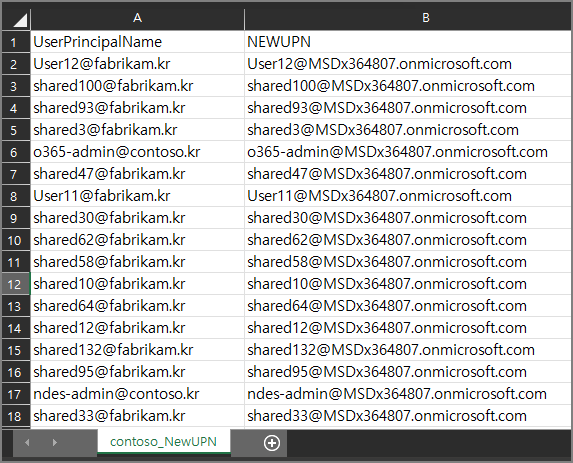Image resolution: width=573 pixels, height=463 pixels.
Task: Open the contoso_NewUPN sheet tab
Action: click(163, 442)
